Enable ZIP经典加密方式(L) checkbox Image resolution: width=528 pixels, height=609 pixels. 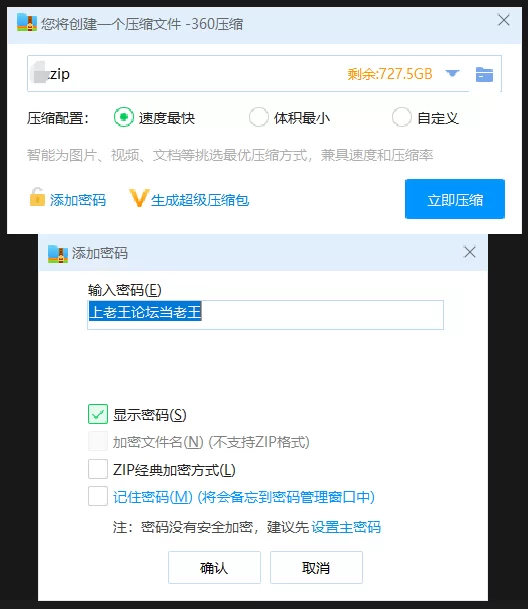98,469
